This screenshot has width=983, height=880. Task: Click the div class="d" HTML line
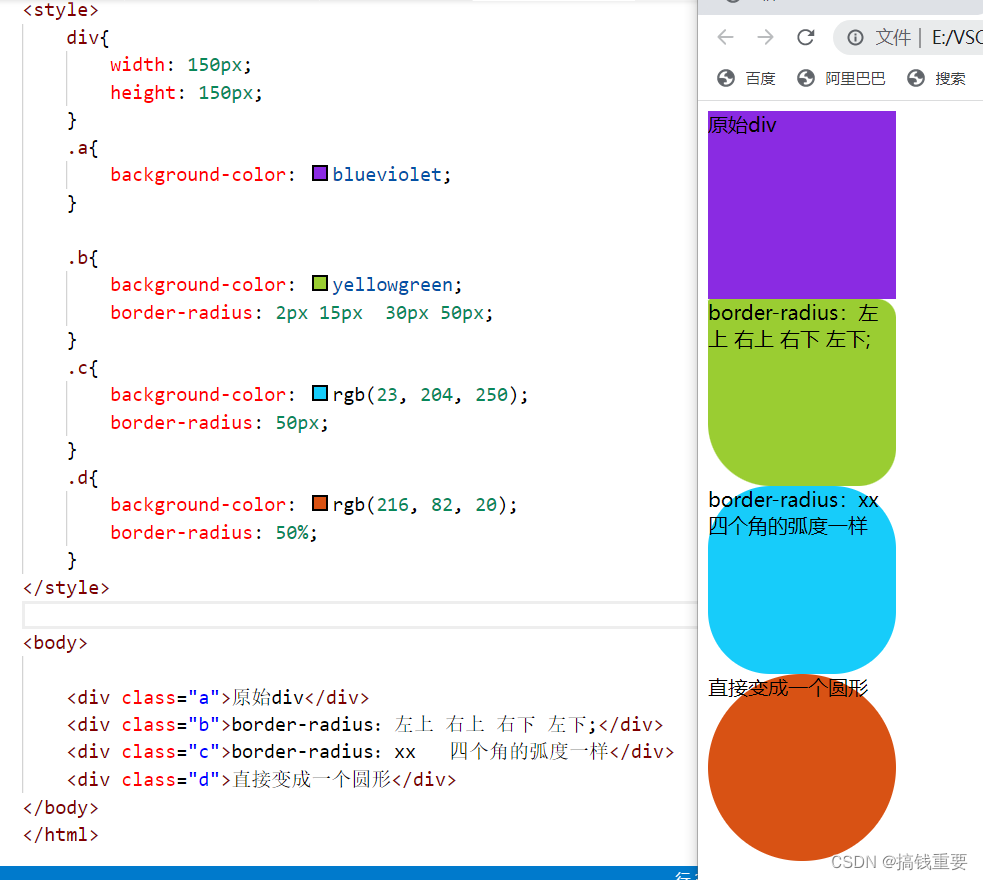(261, 780)
